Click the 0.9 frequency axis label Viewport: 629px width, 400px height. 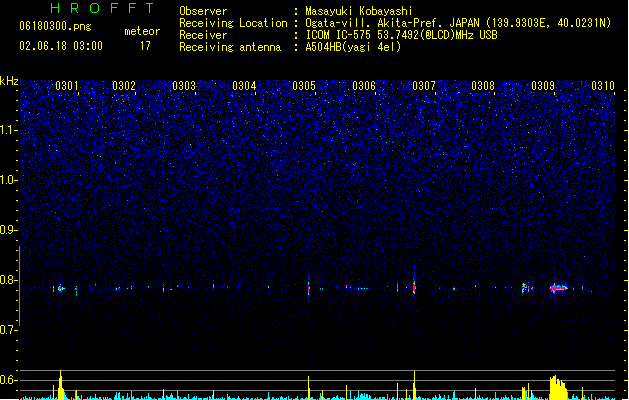pos(8,230)
